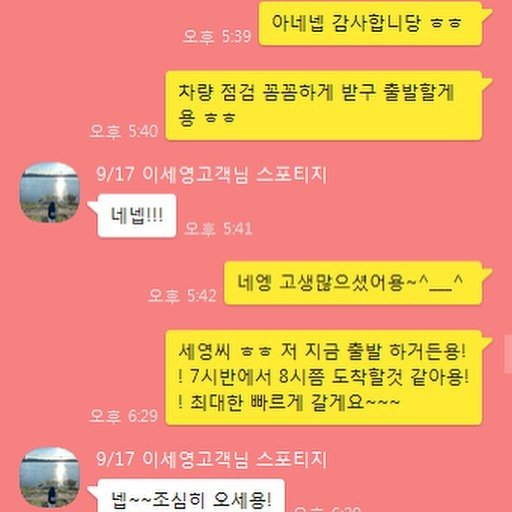Open the lake photo avatar beside 네넵!!! message

50,192
